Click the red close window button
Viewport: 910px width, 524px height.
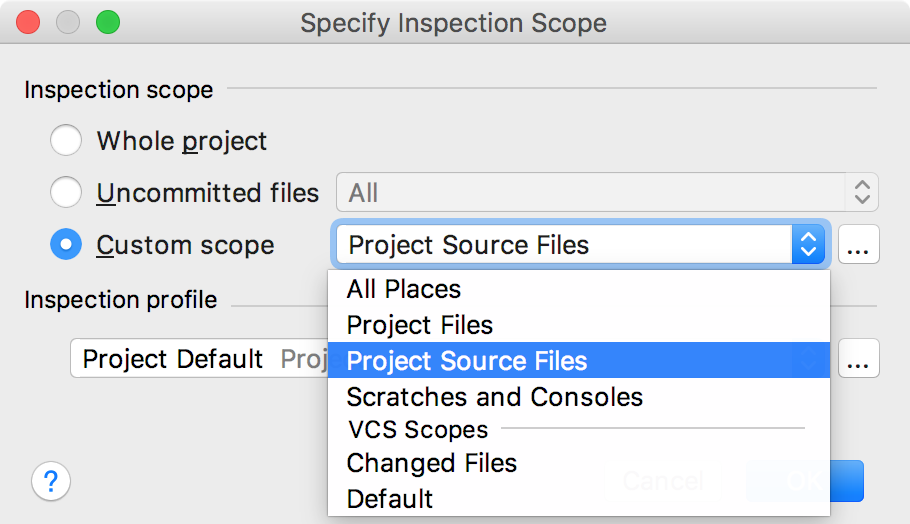(28, 23)
